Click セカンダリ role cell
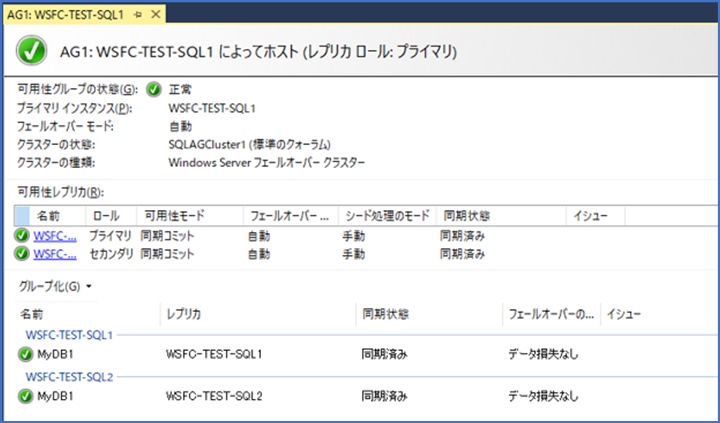 point(111,254)
